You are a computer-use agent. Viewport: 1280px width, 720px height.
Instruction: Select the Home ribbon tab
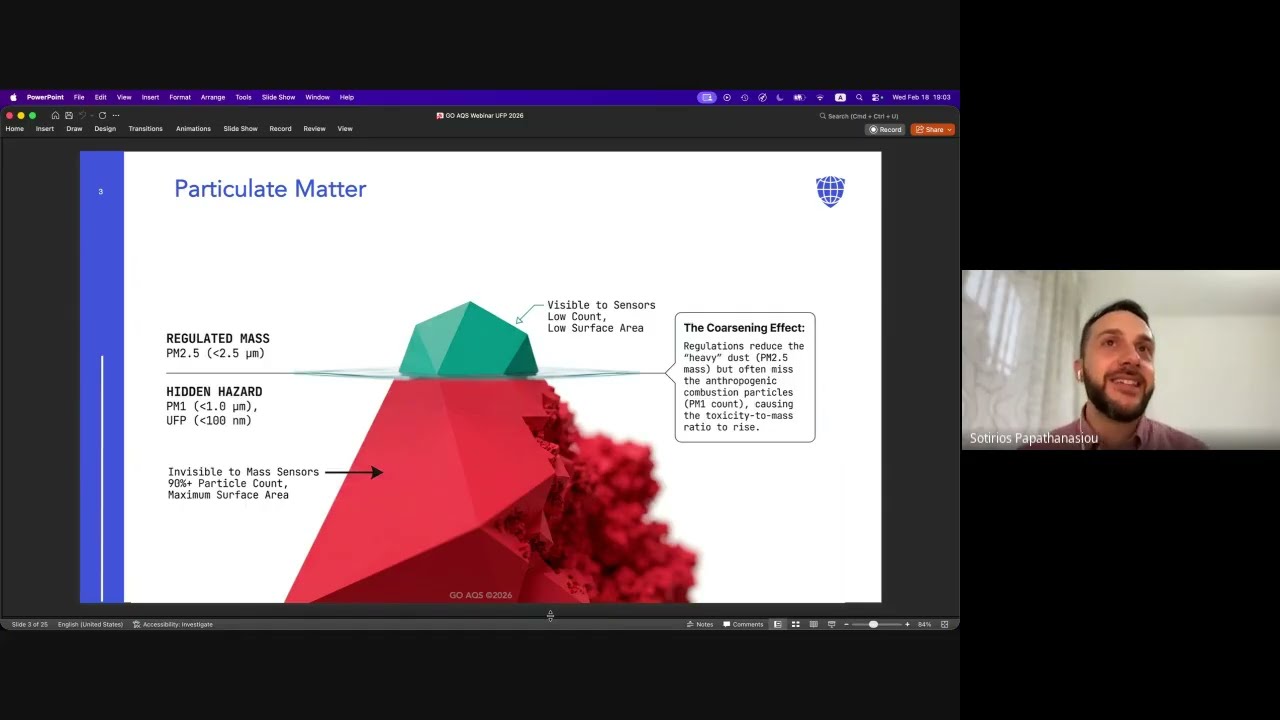tap(15, 129)
